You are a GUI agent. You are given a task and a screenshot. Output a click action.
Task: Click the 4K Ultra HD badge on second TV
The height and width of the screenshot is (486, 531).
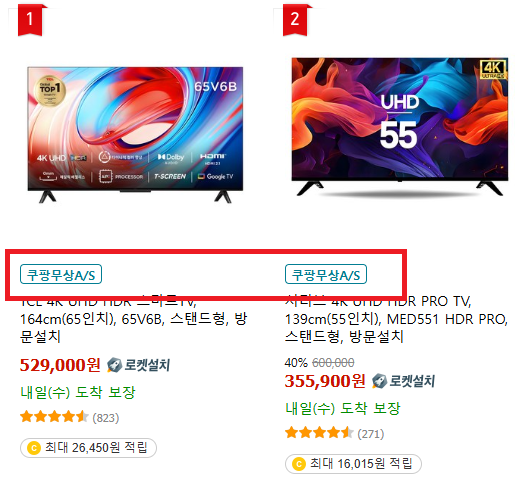click(493, 69)
